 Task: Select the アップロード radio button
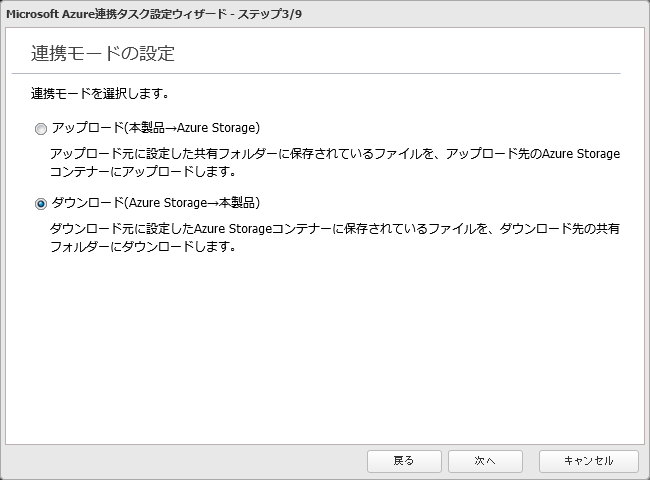pyautogui.click(x=41, y=129)
